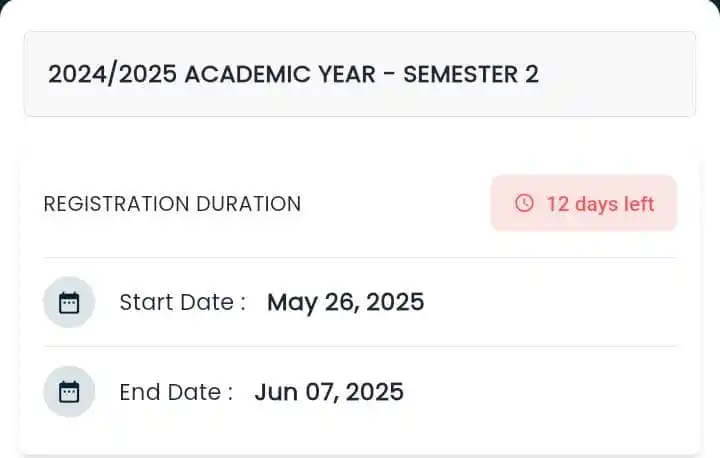Click the REGISTRATION DURATION heading
Viewport: 720px width, 458px height.
point(173,204)
